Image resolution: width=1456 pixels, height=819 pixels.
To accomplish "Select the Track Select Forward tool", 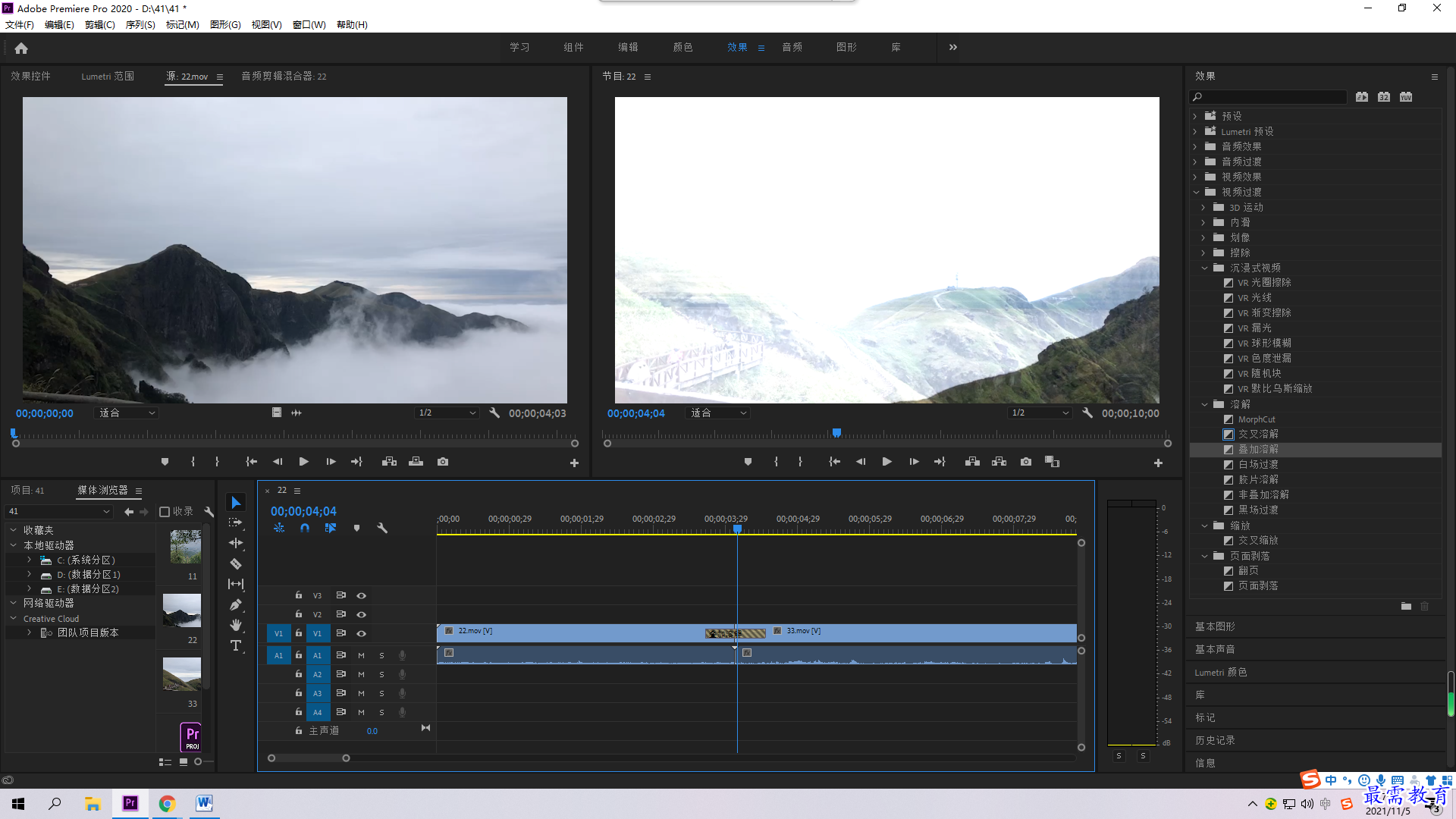I will tap(236, 522).
